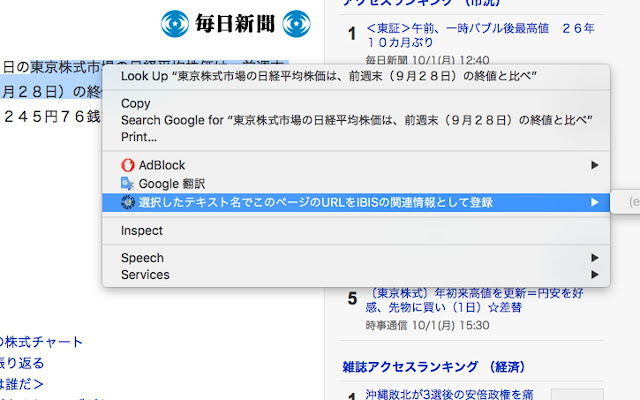This screenshot has width=640, height=400.
Task: Click the 時事通信 10/1(月) 15:30 source line
Action: (427, 325)
